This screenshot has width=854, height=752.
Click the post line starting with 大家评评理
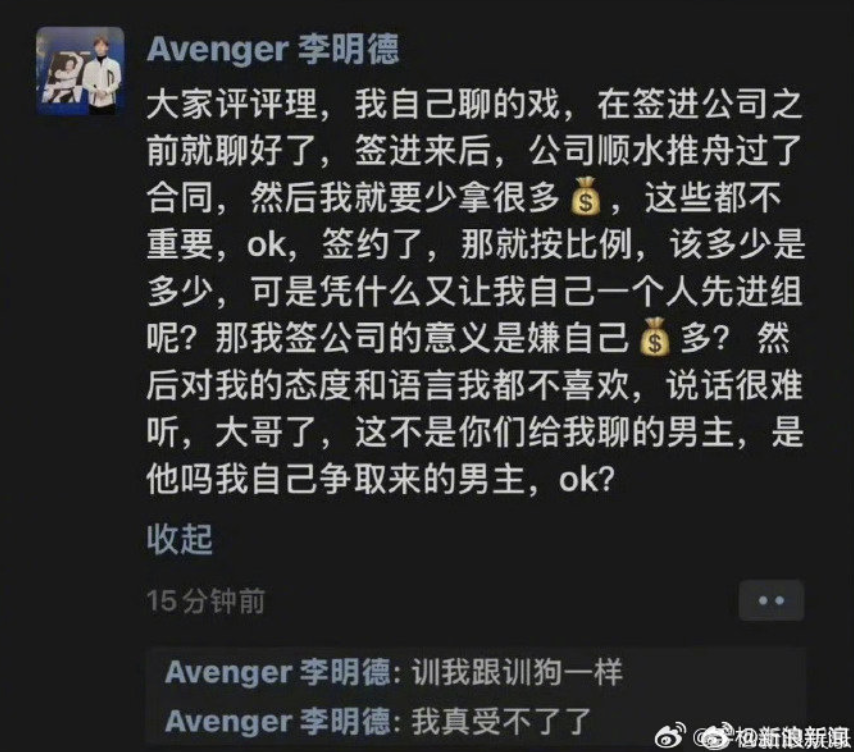[x=474, y=104]
